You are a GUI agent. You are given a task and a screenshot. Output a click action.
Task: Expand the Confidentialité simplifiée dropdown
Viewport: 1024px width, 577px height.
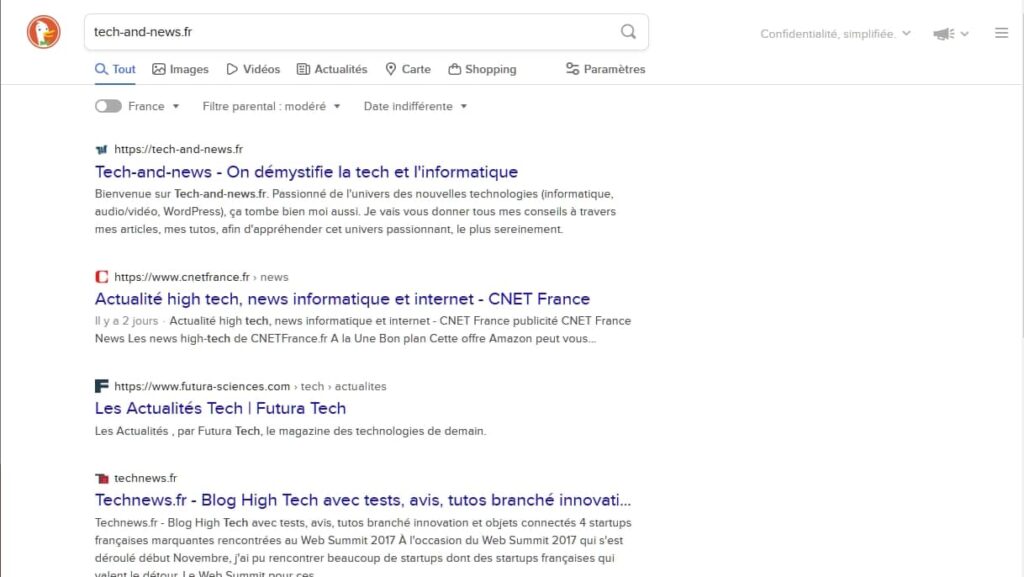(833, 33)
